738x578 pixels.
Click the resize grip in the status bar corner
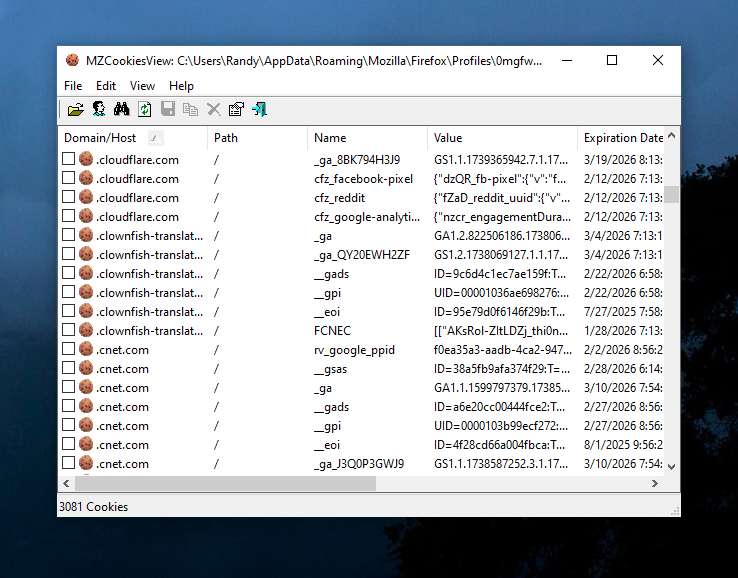point(674,510)
